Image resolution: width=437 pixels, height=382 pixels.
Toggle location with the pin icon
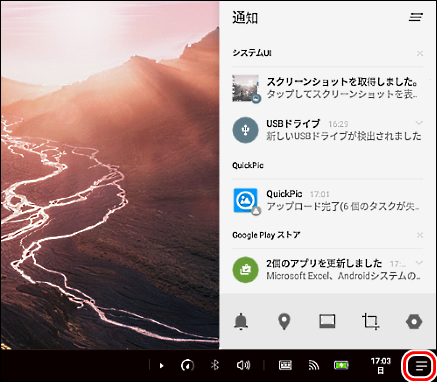pyautogui.click(x=284, y=322)
